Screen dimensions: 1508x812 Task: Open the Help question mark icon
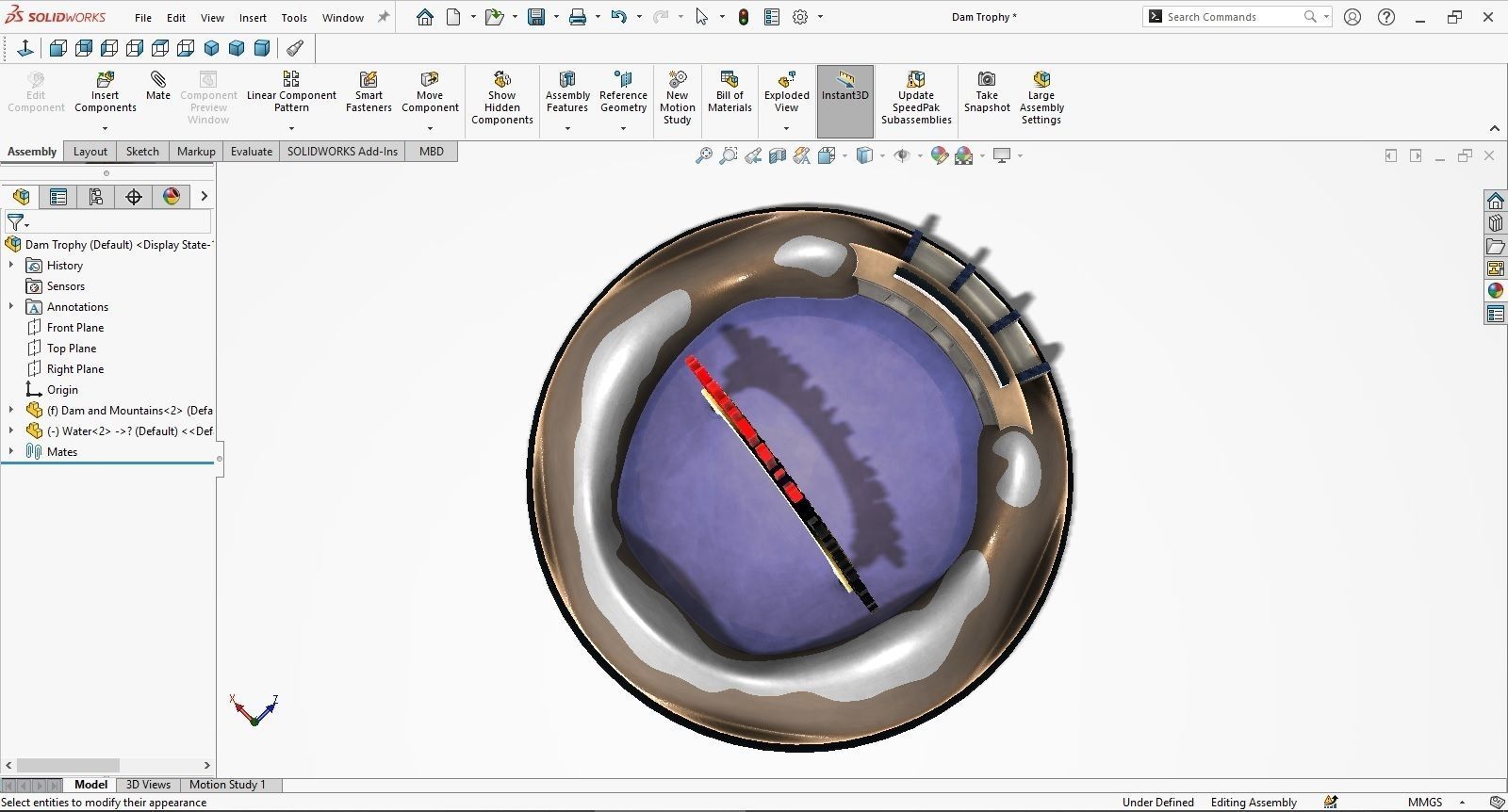coord(1386,17)
